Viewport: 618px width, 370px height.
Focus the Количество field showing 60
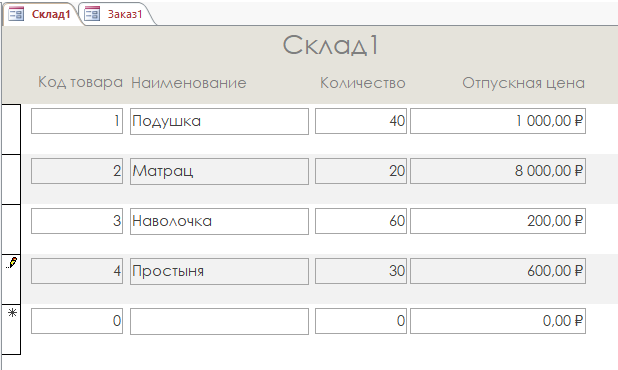coord(361,221)
